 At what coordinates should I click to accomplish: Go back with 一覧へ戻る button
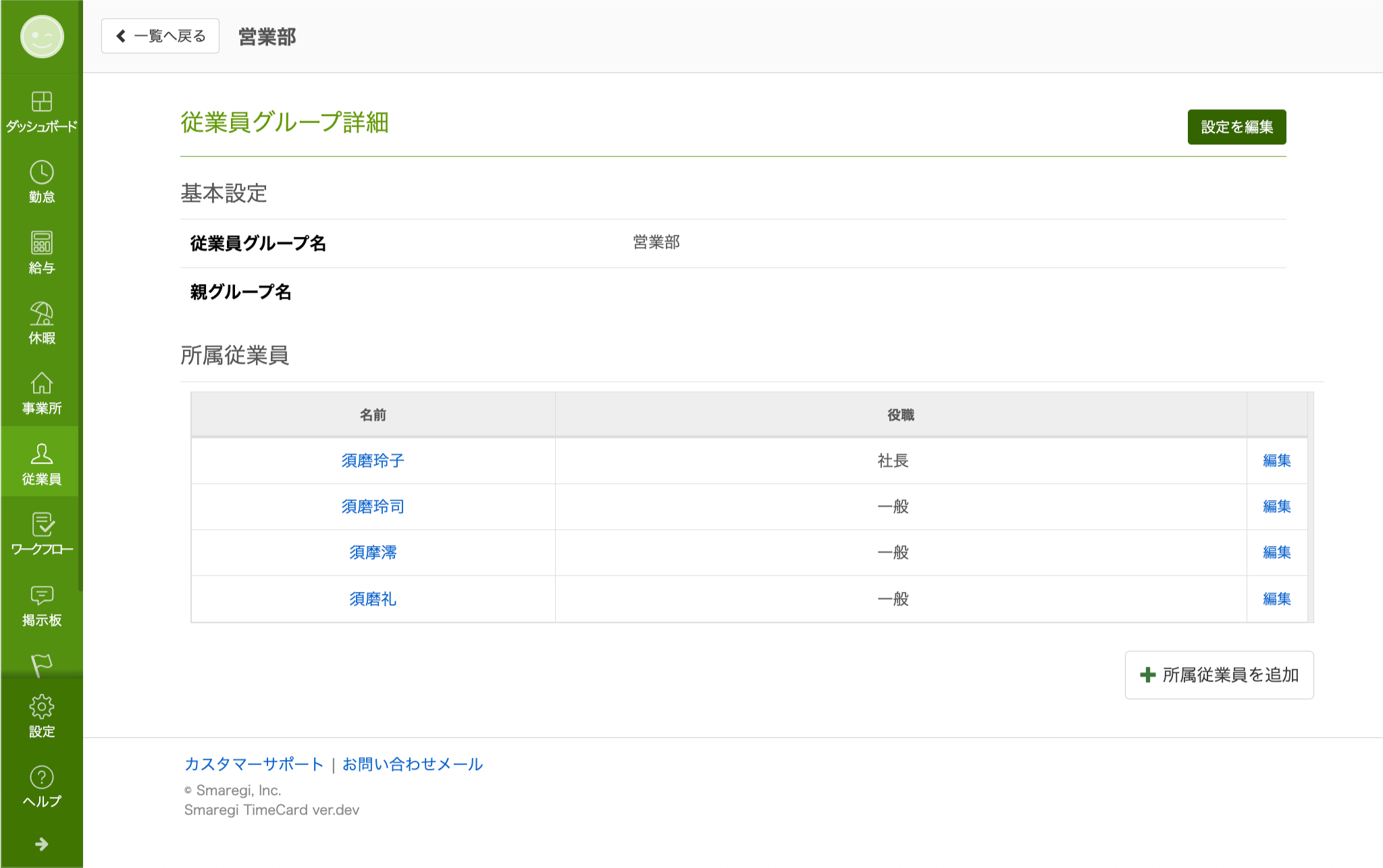(160, 36)
